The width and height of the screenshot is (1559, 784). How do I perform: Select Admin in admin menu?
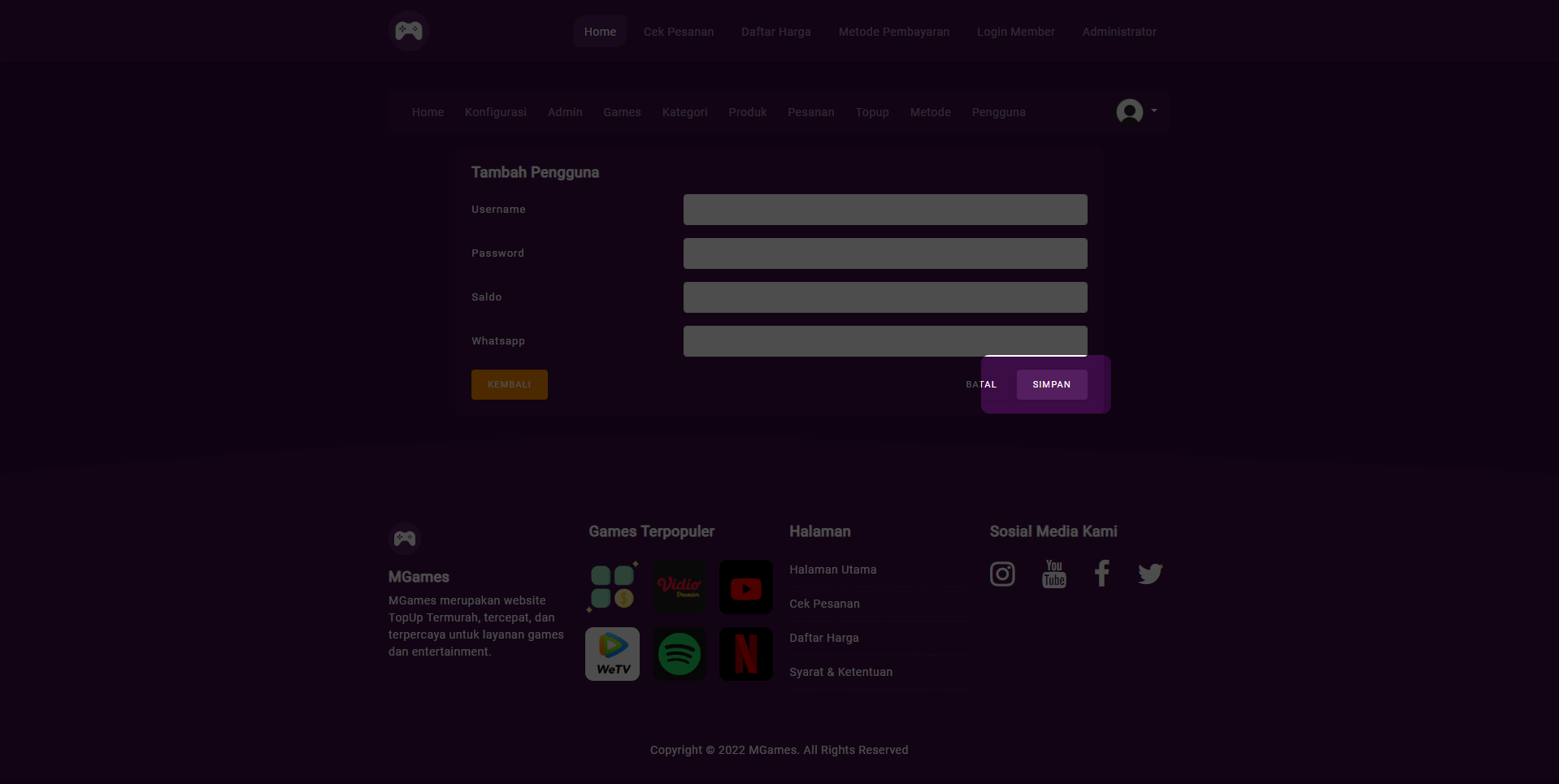pyautogui.click(x=565, y=112)
